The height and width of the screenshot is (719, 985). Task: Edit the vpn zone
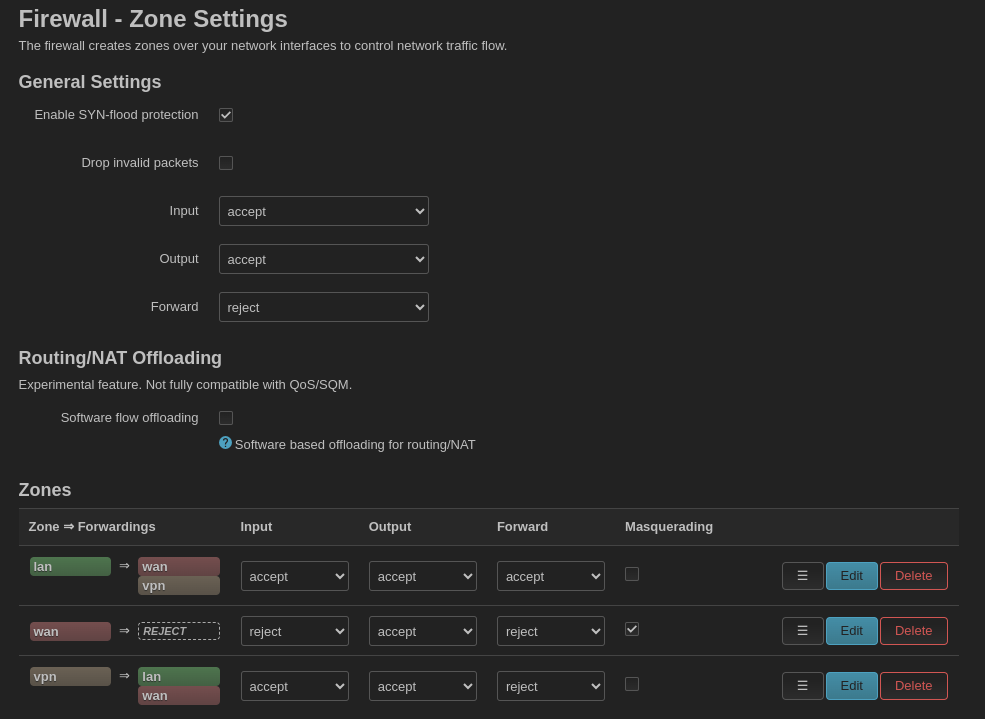(851, 686)
